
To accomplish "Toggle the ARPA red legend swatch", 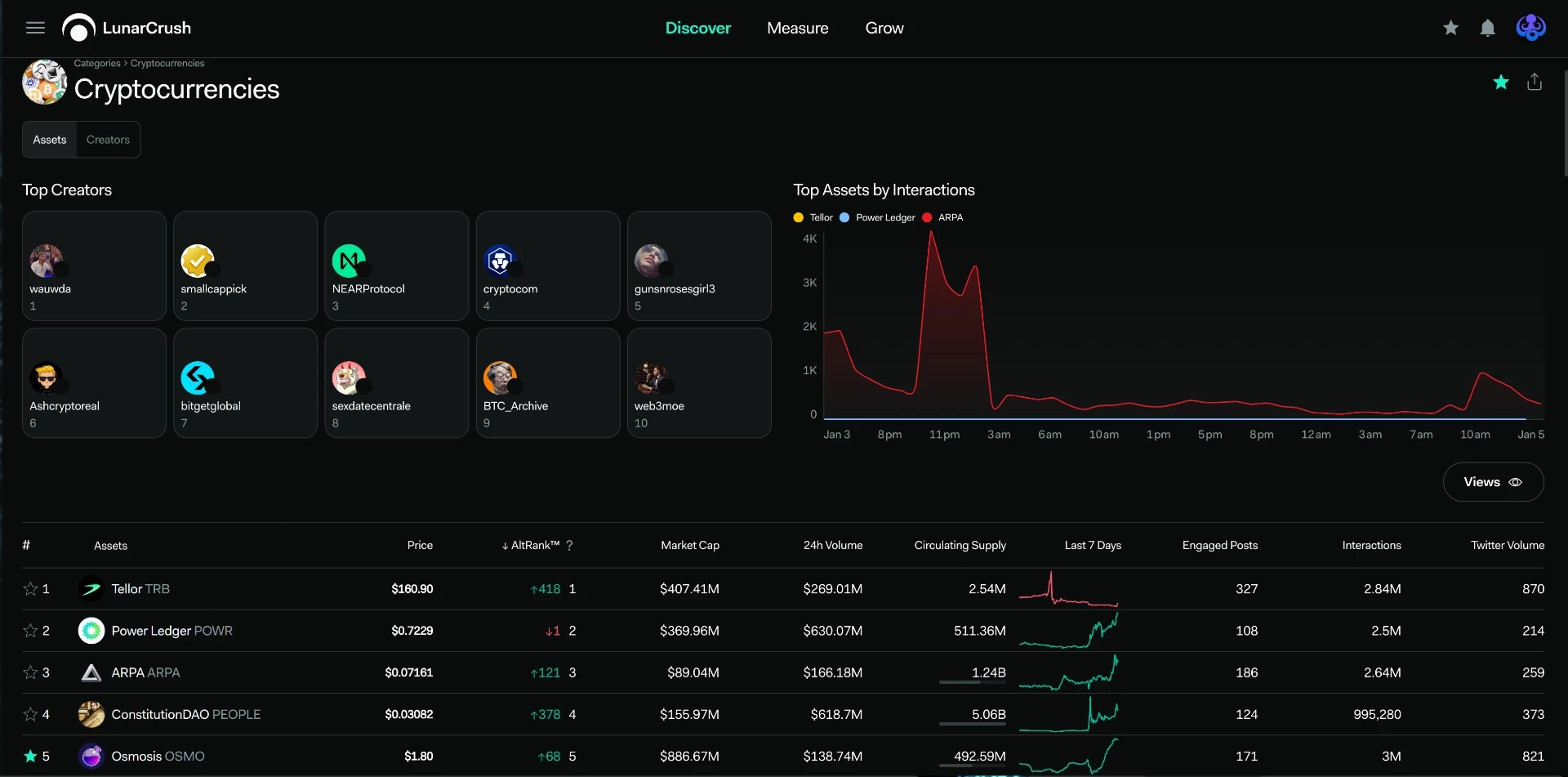I will coord(927,217).
